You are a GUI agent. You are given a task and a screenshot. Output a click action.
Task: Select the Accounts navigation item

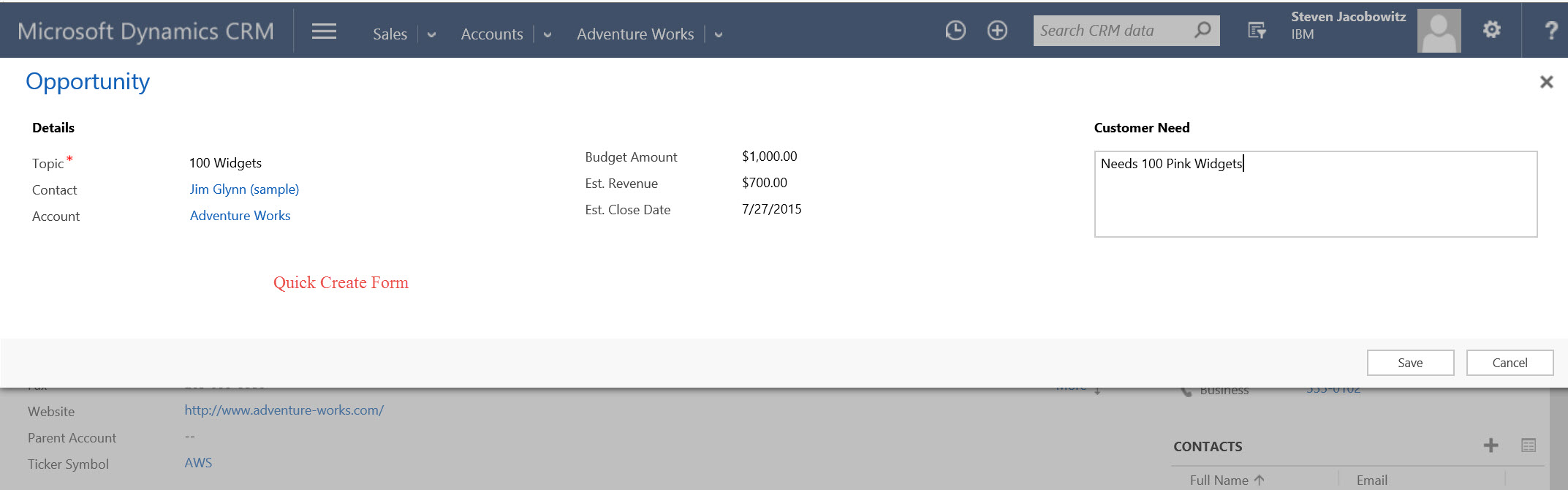click(492, 34)
